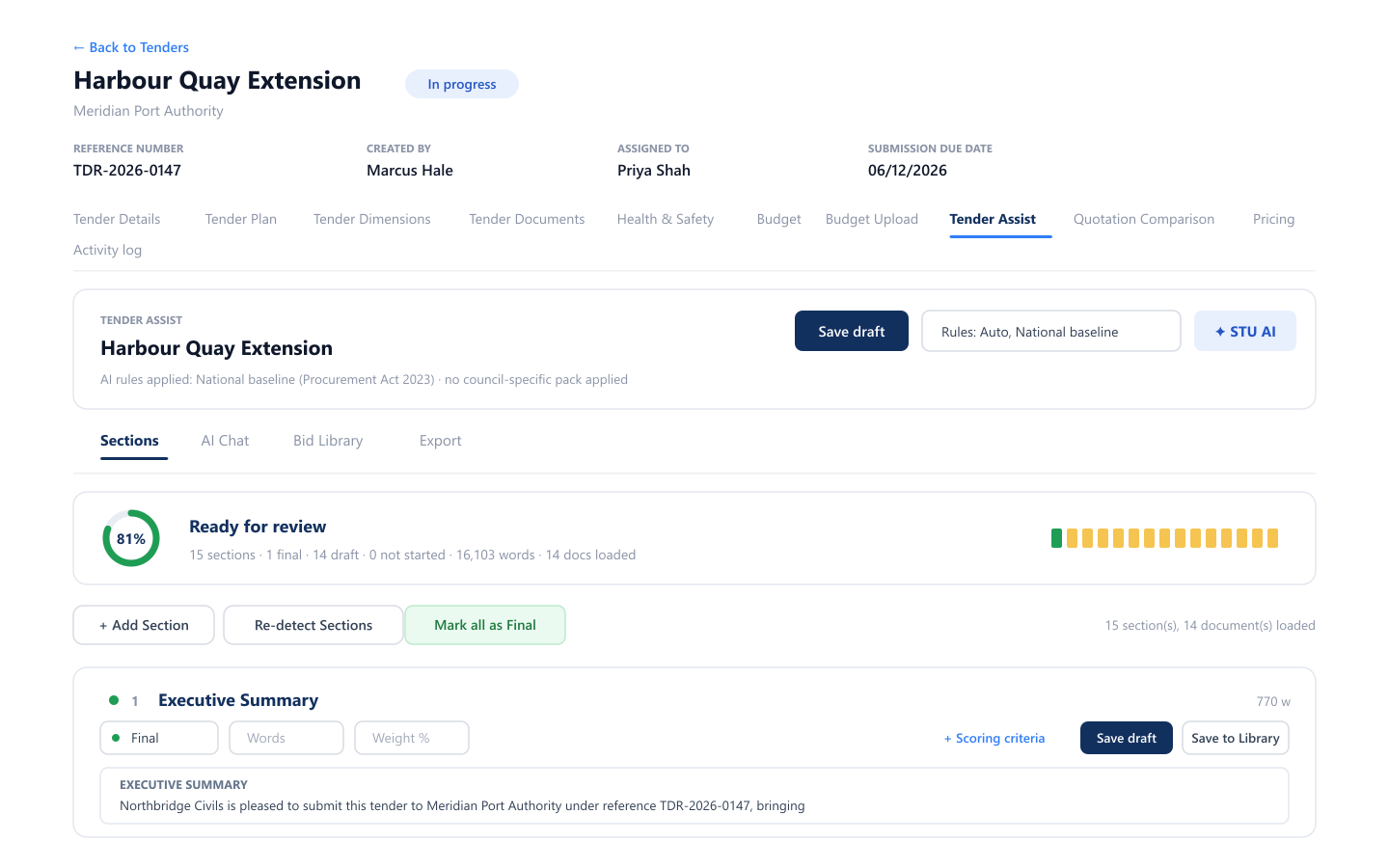Click the Words input field
1389x868 pixels.
tap(286, 738)
